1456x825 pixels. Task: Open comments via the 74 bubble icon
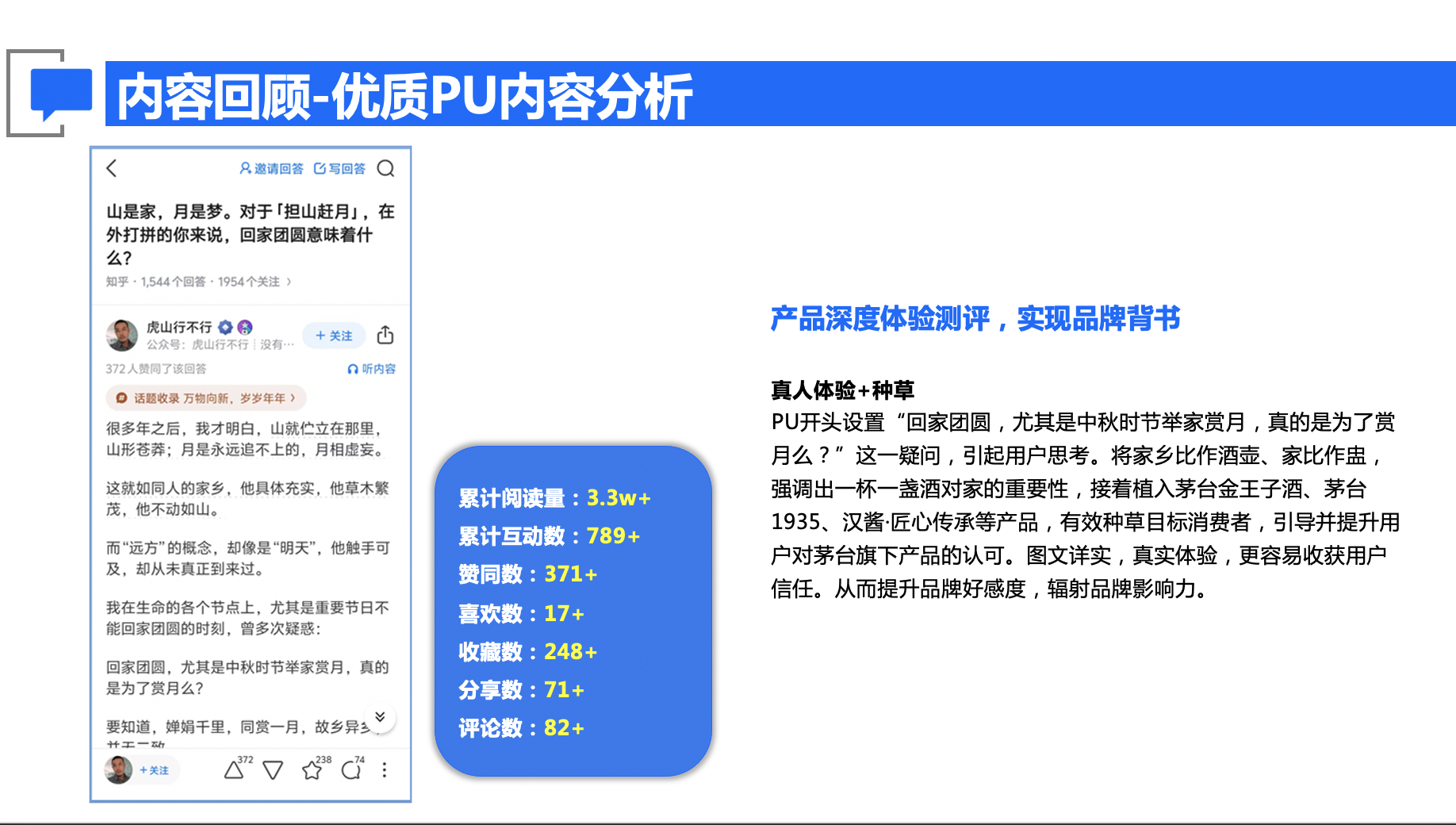point(351,770)
